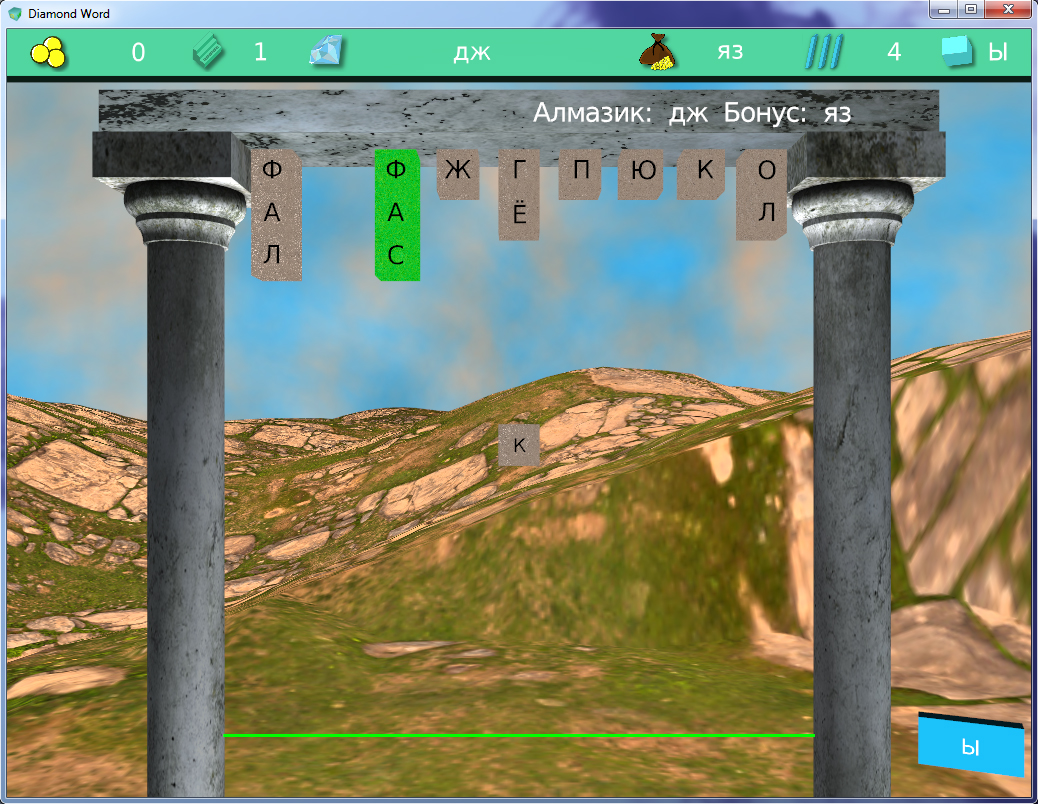This screenshot has height=804, width=1038.
Task: Click the gold coins icon
Action: (47, 52)
